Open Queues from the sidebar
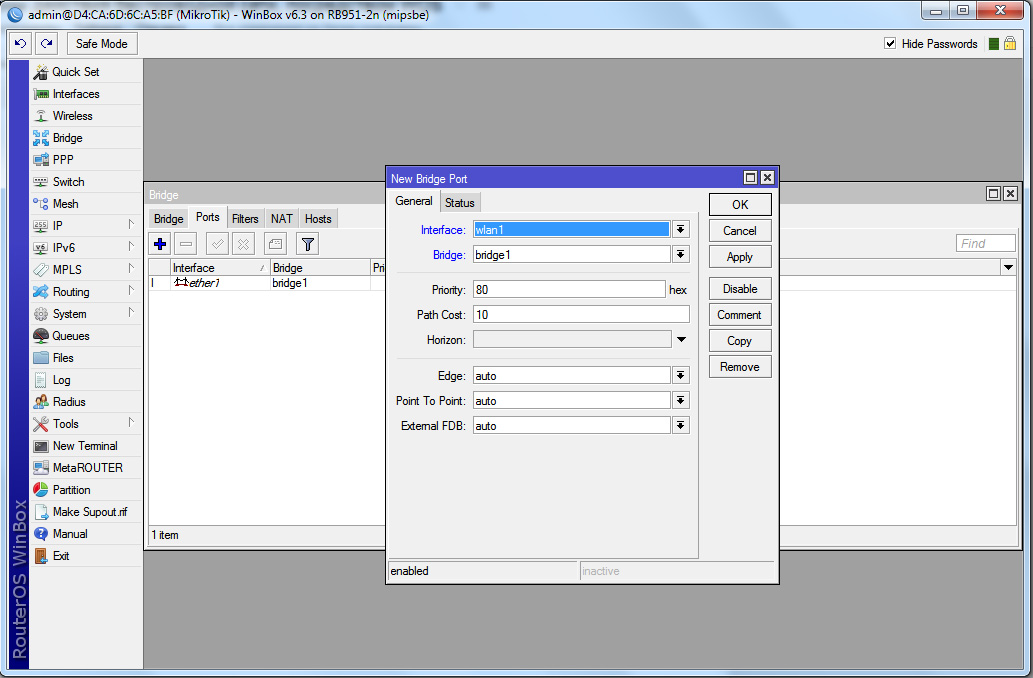1033x678 pixels. 70,336
